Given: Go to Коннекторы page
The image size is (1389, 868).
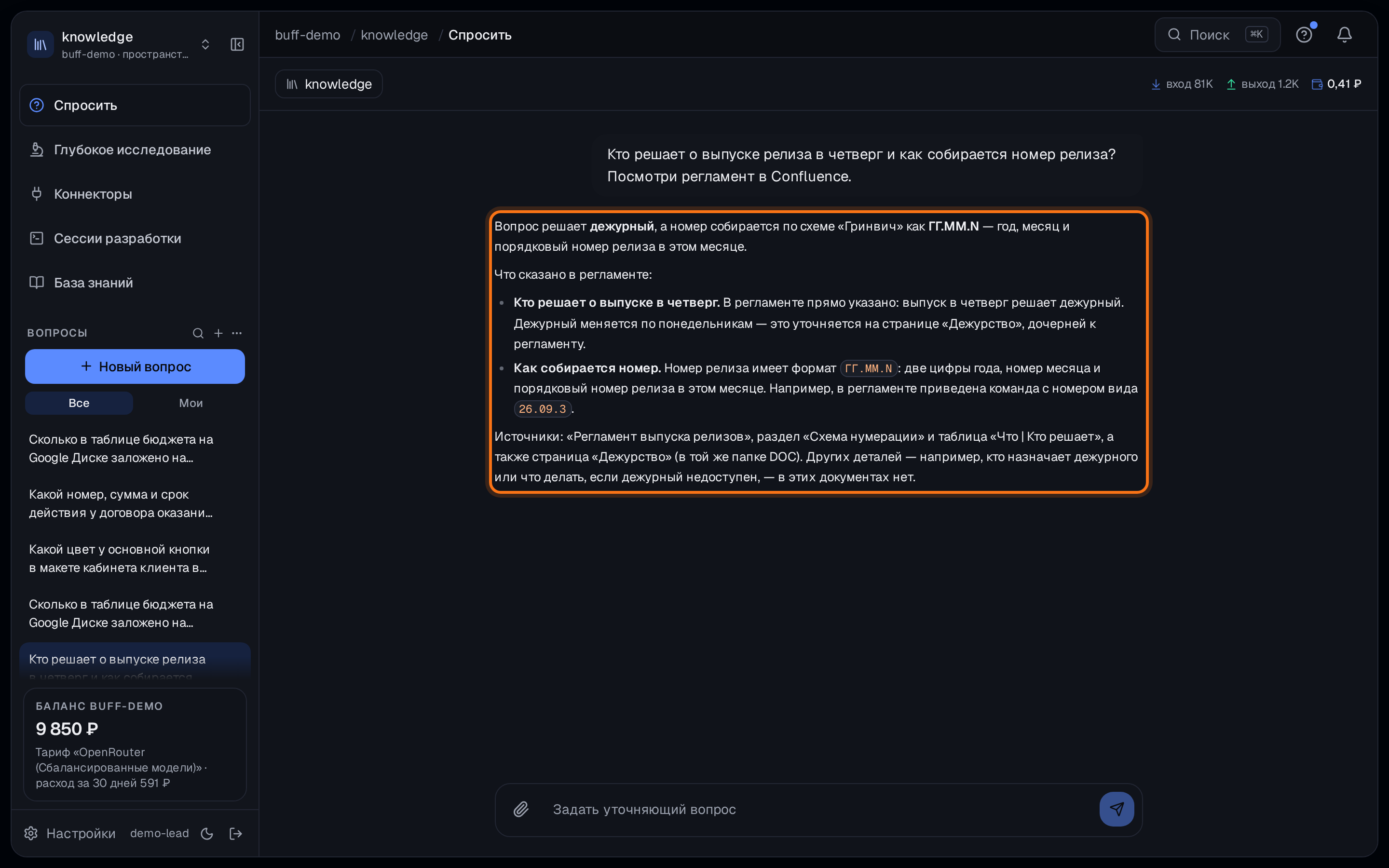Looking at the screenshot, I should [x=135, y=193].
